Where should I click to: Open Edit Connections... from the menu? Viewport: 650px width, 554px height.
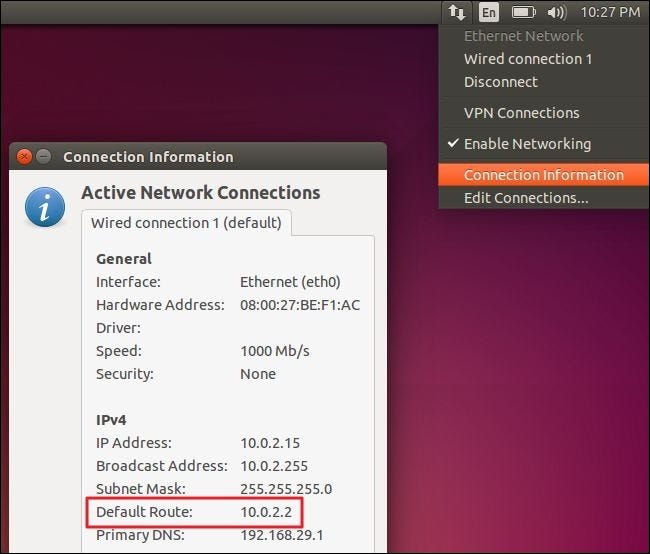pos(525,198)
